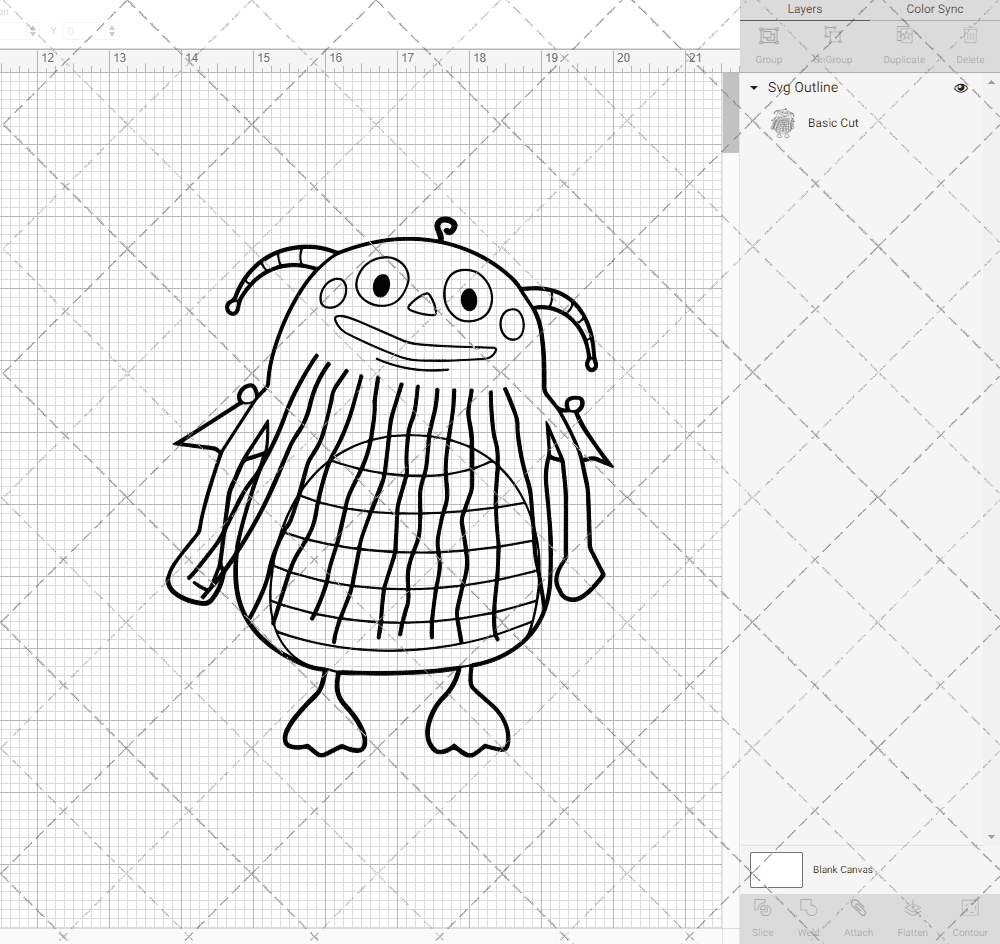The image size is (1000, 944).
Task: Click the layers panel scroll up arrow
Action: [x=990, y=83]
